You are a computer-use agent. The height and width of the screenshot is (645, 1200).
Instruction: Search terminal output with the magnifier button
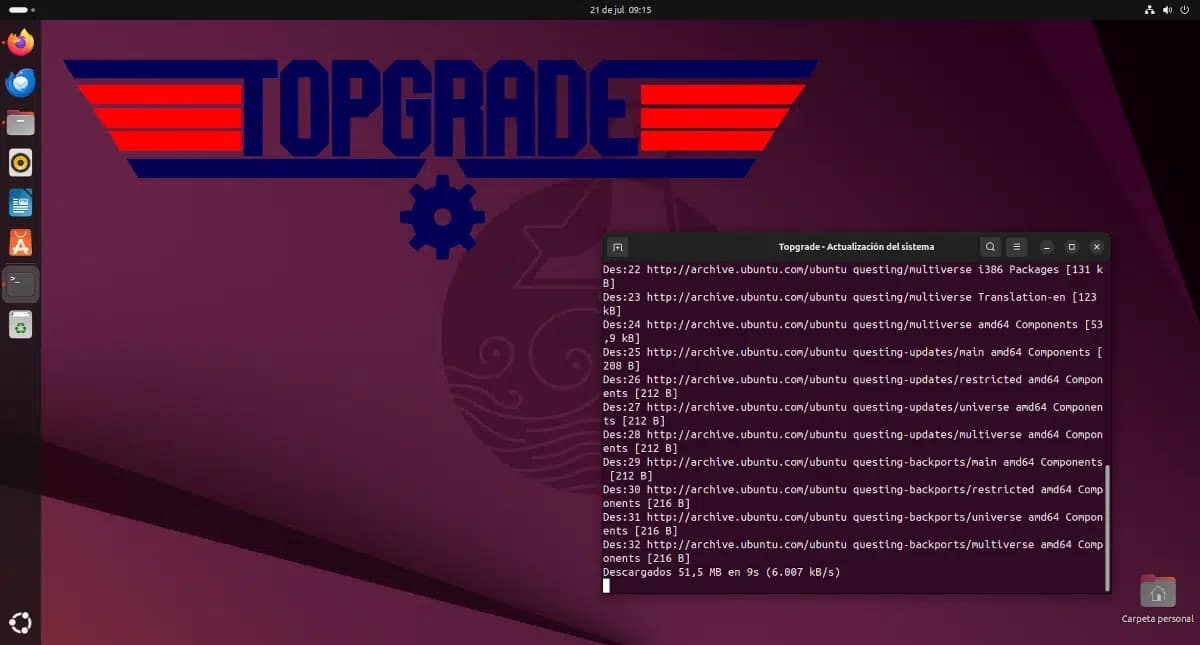point(990,247)
